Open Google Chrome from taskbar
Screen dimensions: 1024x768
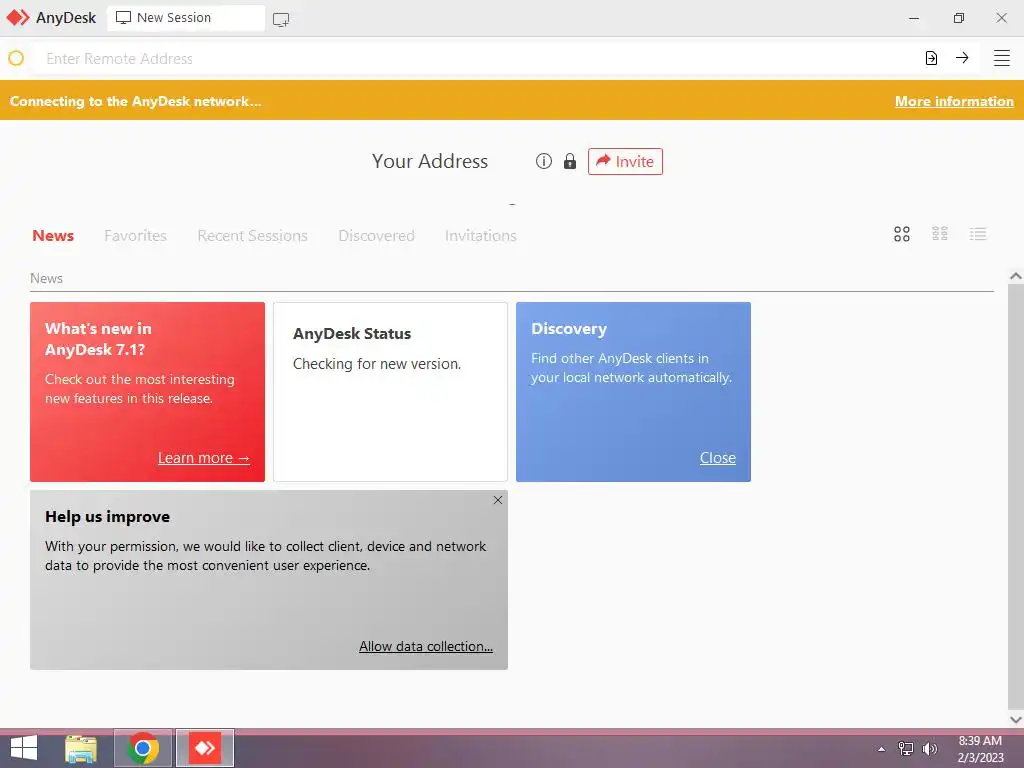[143, 748]
